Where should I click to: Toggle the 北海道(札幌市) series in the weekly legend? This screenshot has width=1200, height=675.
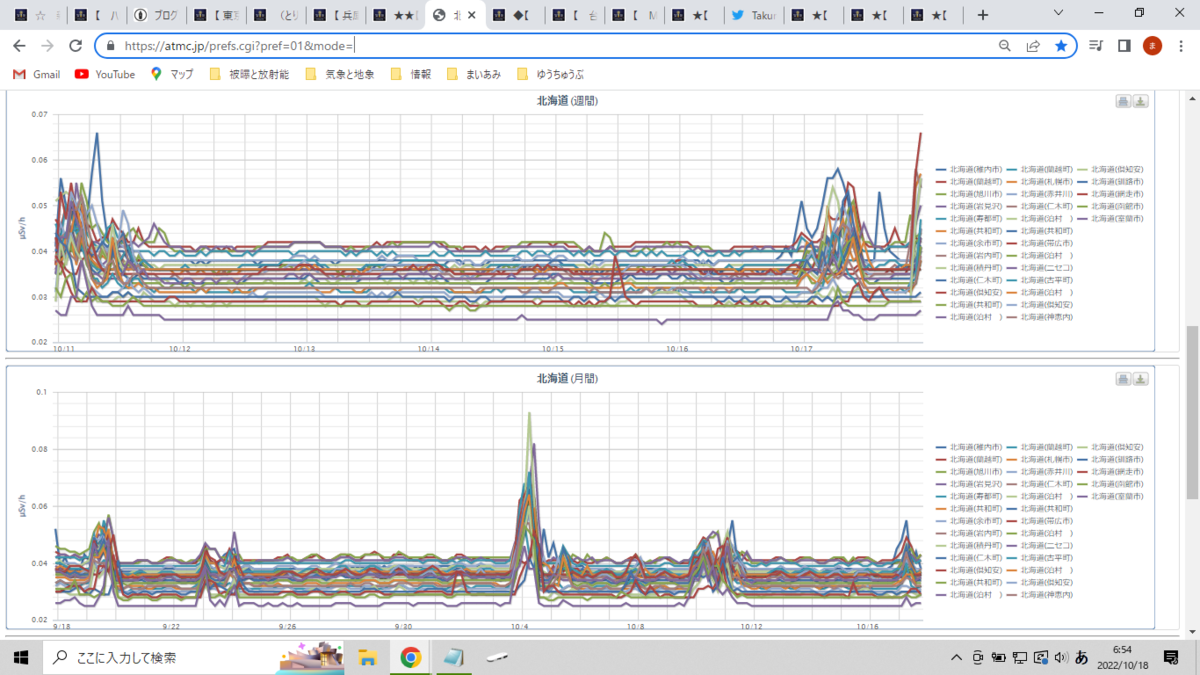point(1047,183)
